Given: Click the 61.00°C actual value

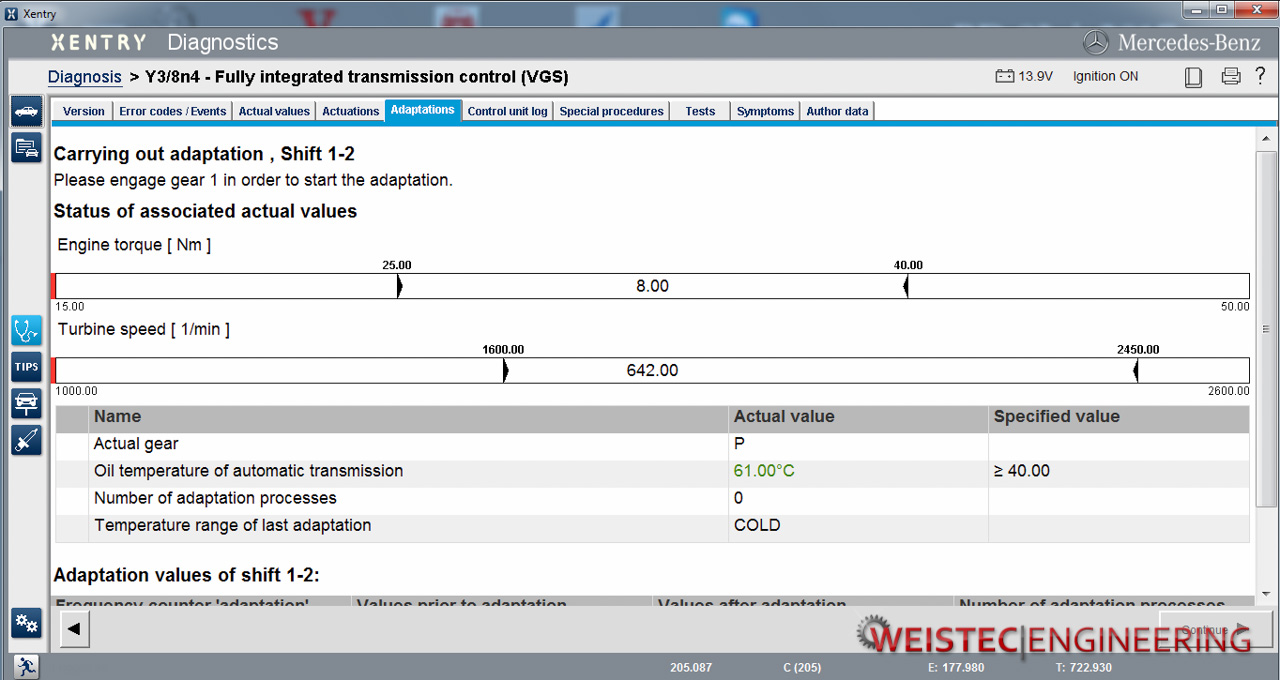Looking at the screenshot, I should [764, 471].
